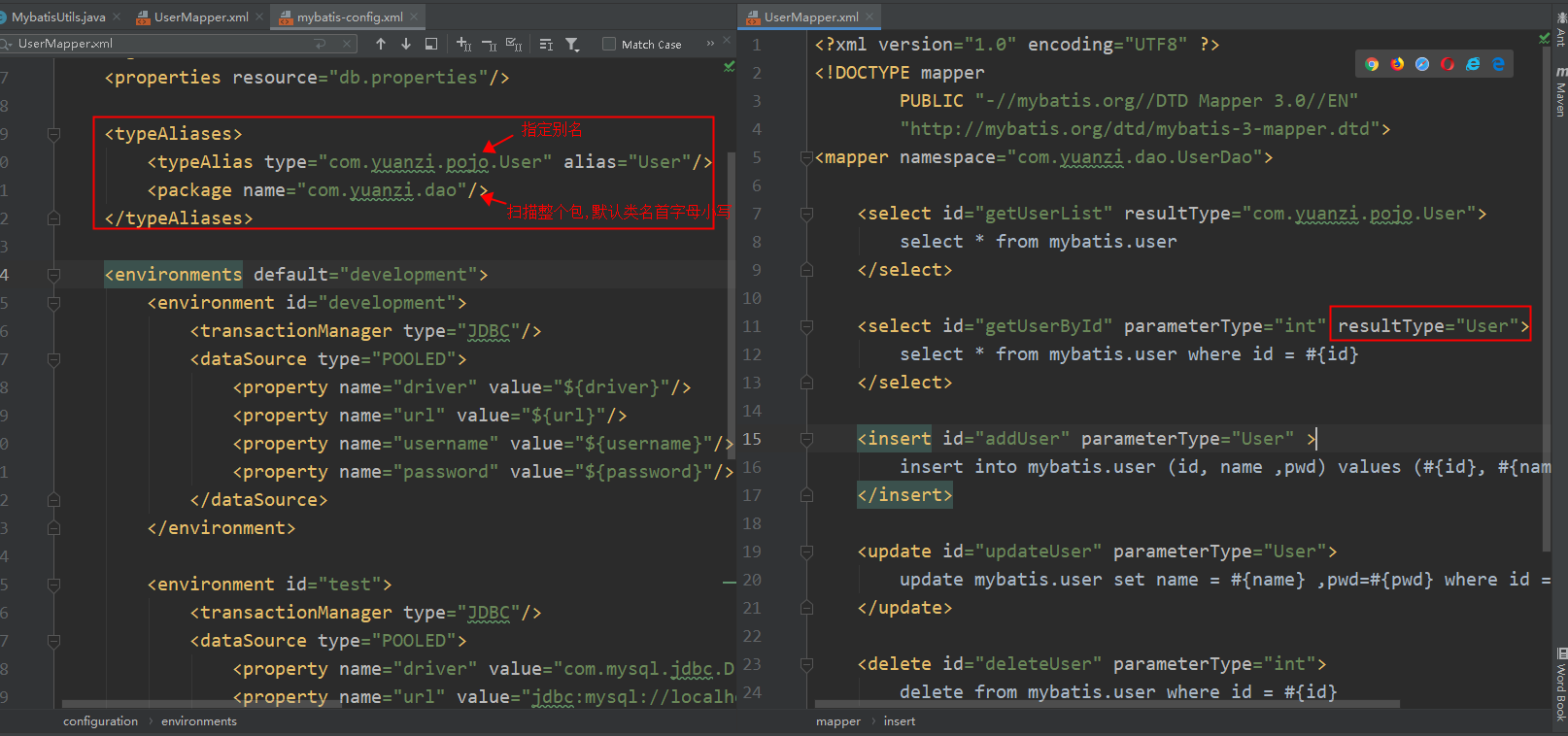Viewport: 1568px width, 736px height.
Task: Click 'configuration' breadcrumb in left editor
Action: point(100,721)
